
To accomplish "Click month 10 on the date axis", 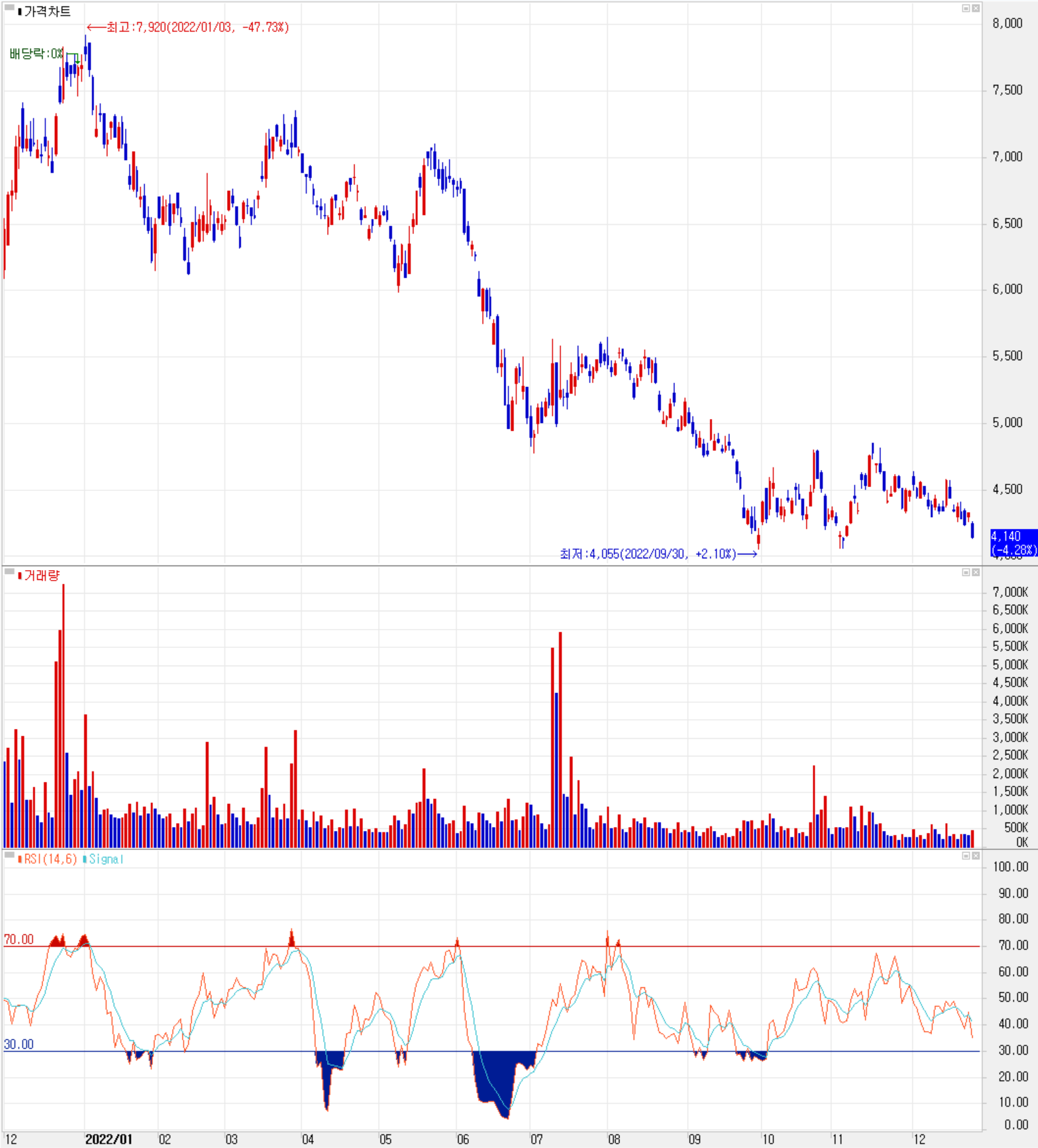I will (769, 1140).
